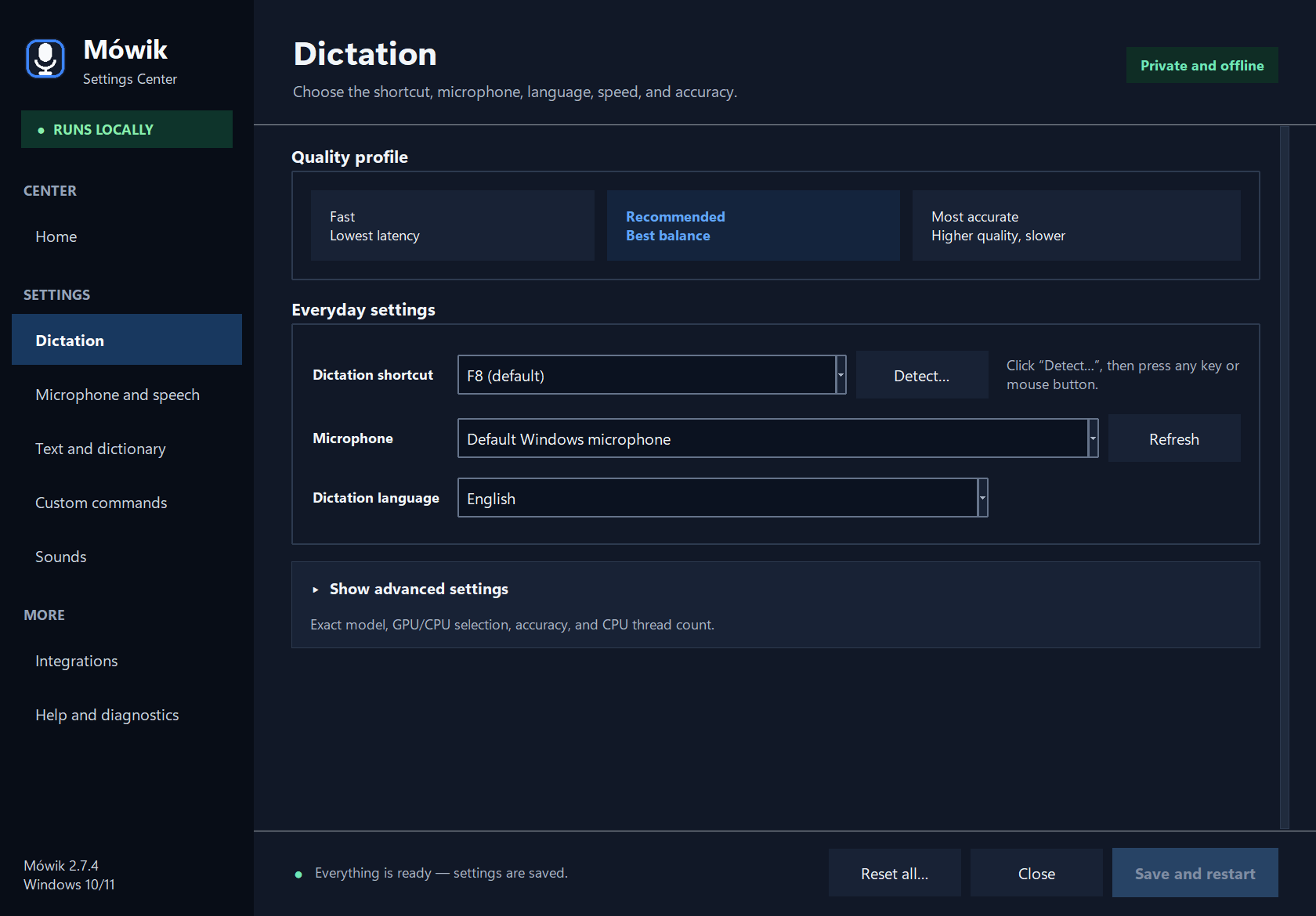Click the vertical scrollbar of settings pane
Screen dimensions: 1316x916
point(1285,478)
